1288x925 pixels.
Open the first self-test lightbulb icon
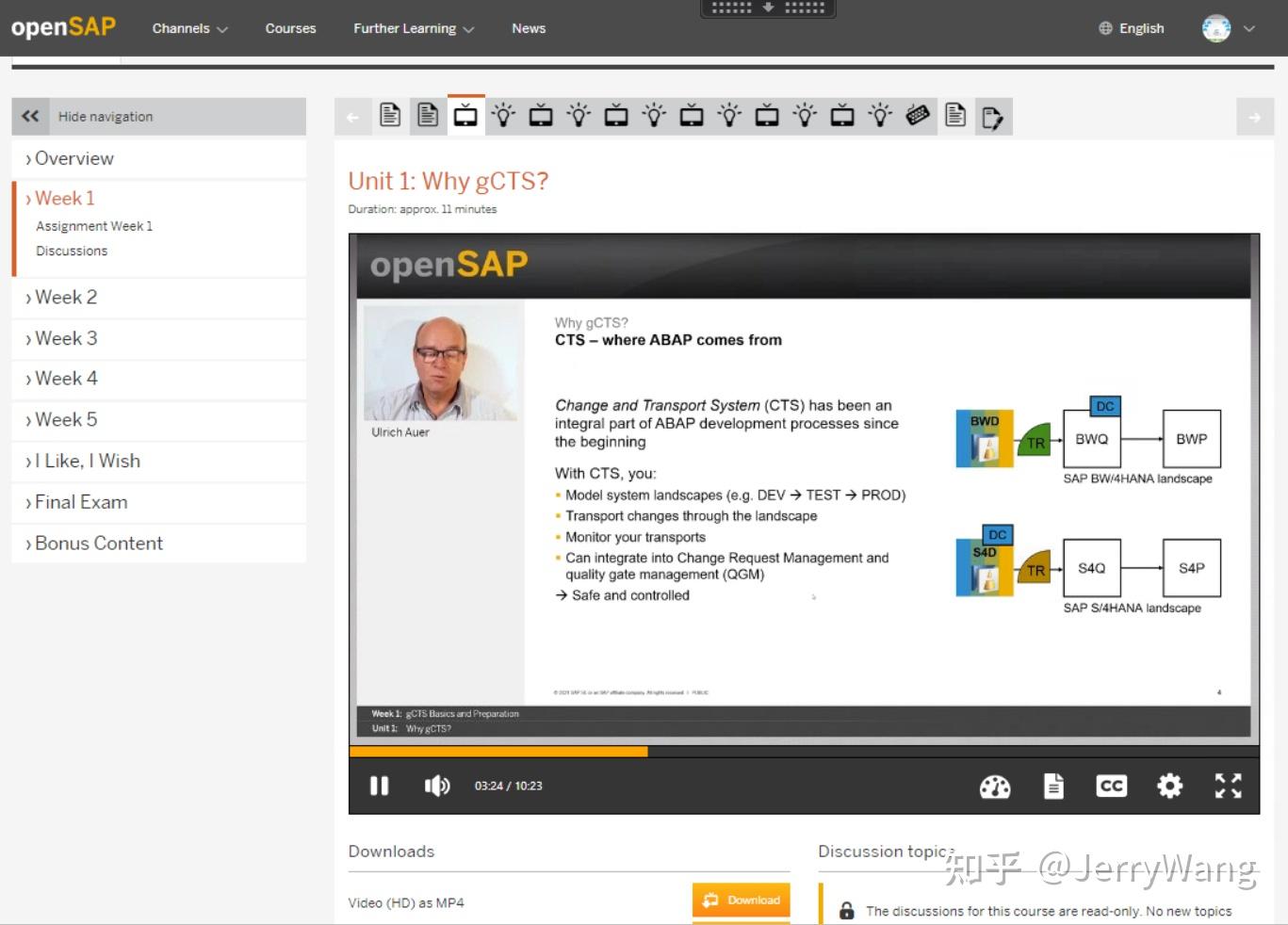503,115
